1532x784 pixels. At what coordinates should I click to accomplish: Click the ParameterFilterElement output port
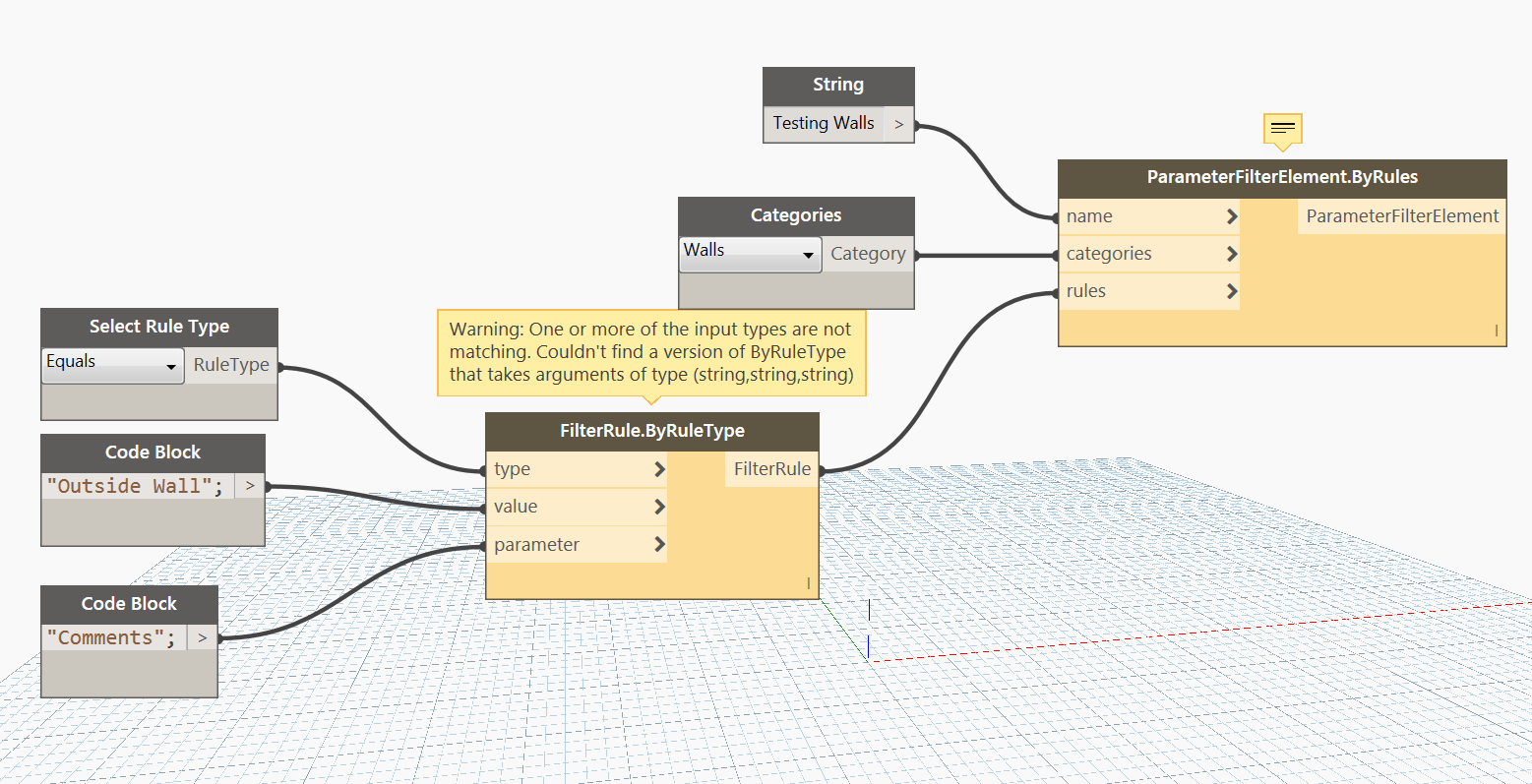click(1401, 216)
